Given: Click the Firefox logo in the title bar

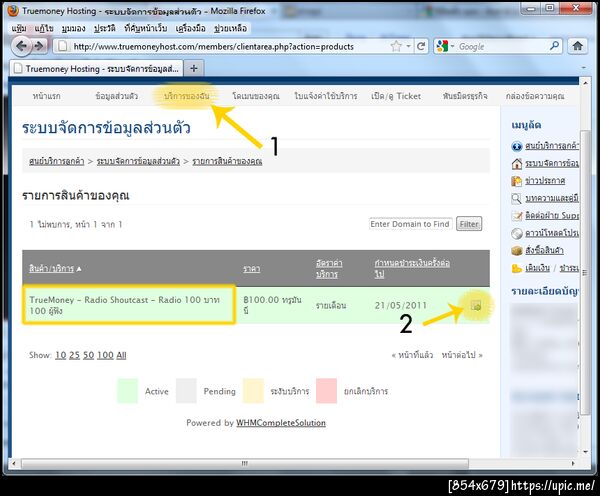Looking at the screenshot, I should (13, 11).
